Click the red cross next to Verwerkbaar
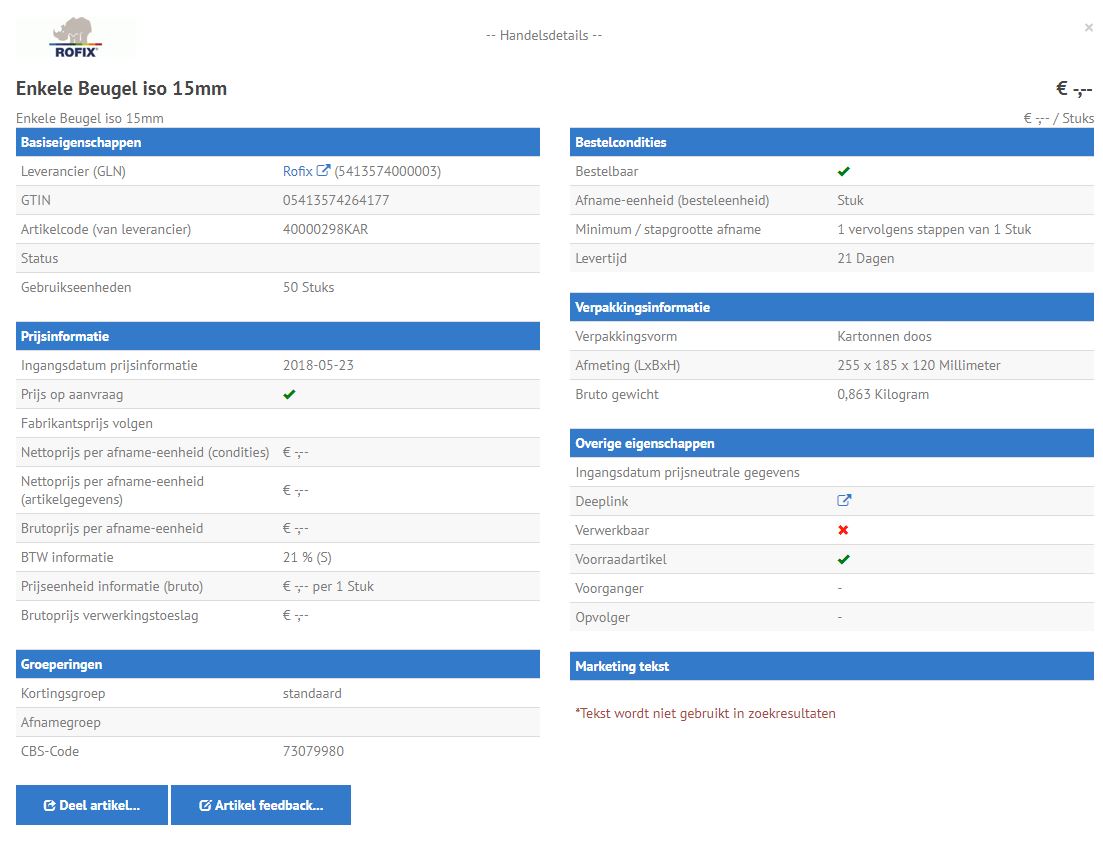1103x843 pixels. pyautogui.click(x=843, y=530)
